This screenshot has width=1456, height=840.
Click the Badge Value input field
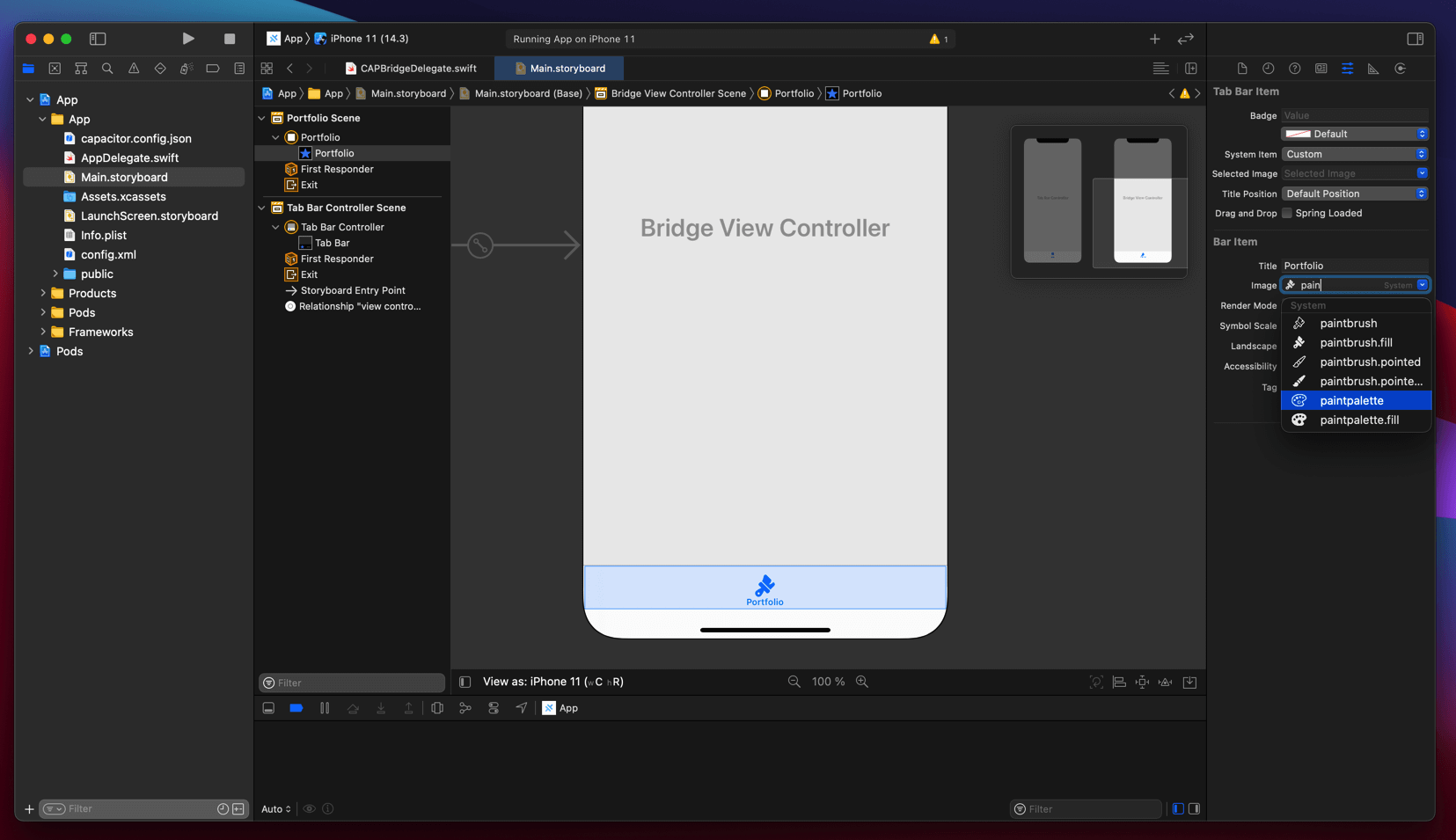1355,115
